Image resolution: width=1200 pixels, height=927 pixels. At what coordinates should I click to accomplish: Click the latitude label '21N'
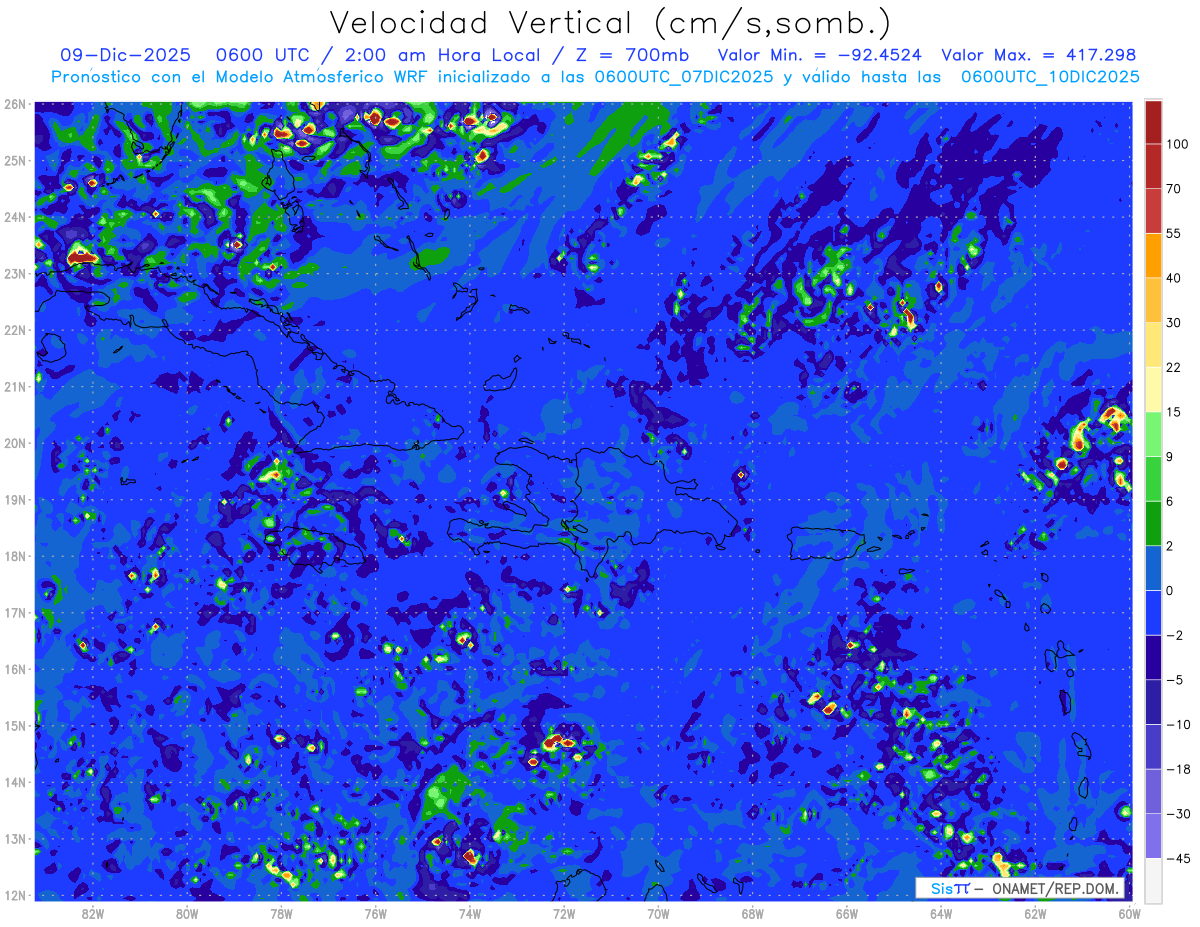tap(15, 386)
